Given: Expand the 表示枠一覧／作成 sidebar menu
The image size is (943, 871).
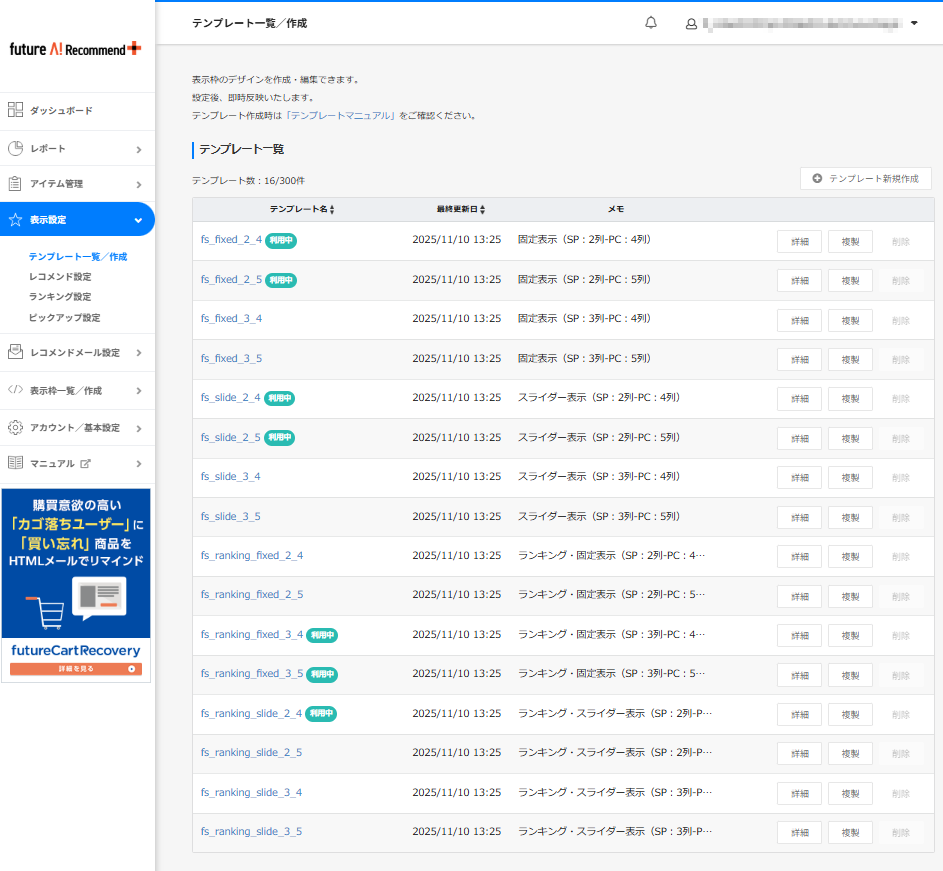Looking at the screenshot, I should point(138,391).
